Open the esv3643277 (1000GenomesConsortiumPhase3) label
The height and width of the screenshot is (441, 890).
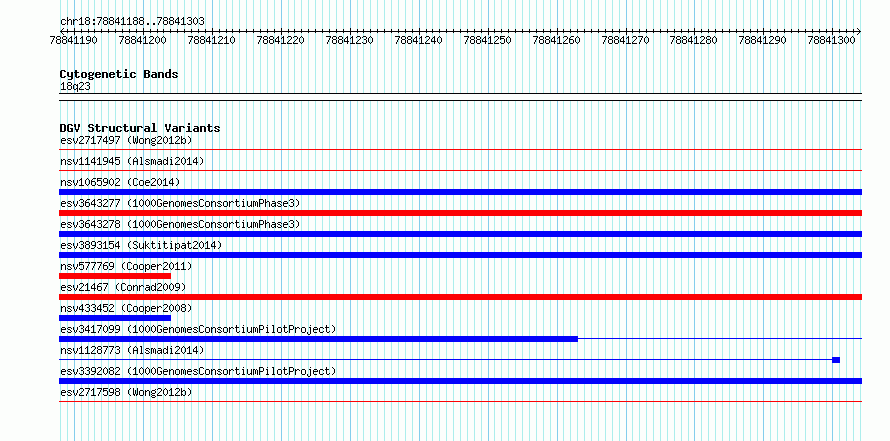click(180, 203)
